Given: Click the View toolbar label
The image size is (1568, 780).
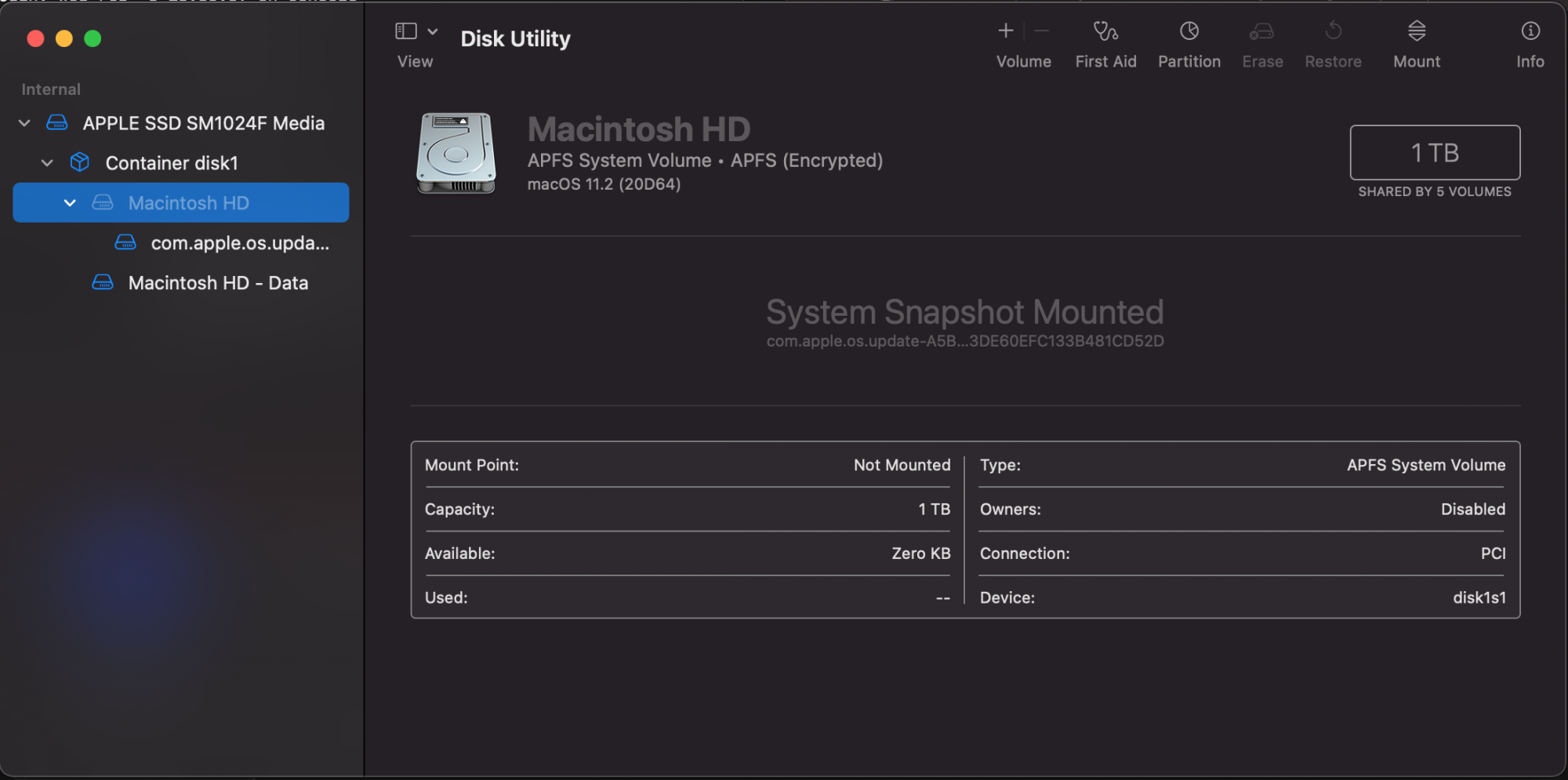Looking at the screenshot, I should tap(415, 61).
